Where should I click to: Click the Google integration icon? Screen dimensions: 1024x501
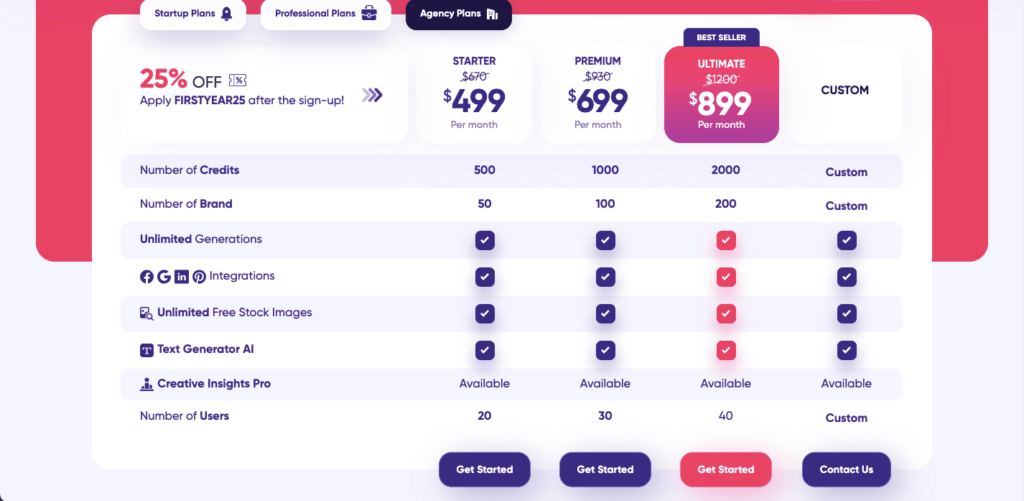point(164,277)
